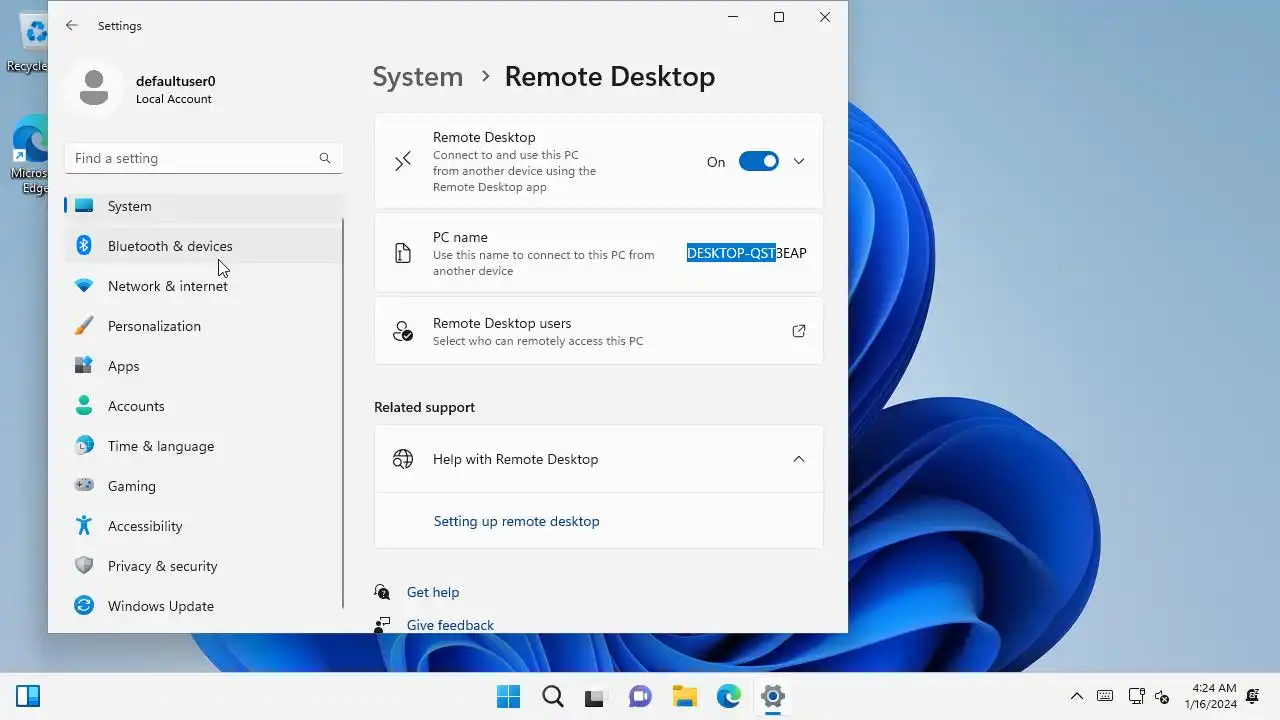Image resolution: width=1280 pixels, height=720 pixels.
Task: Click the Network Wi-Fi icon in sidebar
Action: pyautogui.click(x=84, y=286)
